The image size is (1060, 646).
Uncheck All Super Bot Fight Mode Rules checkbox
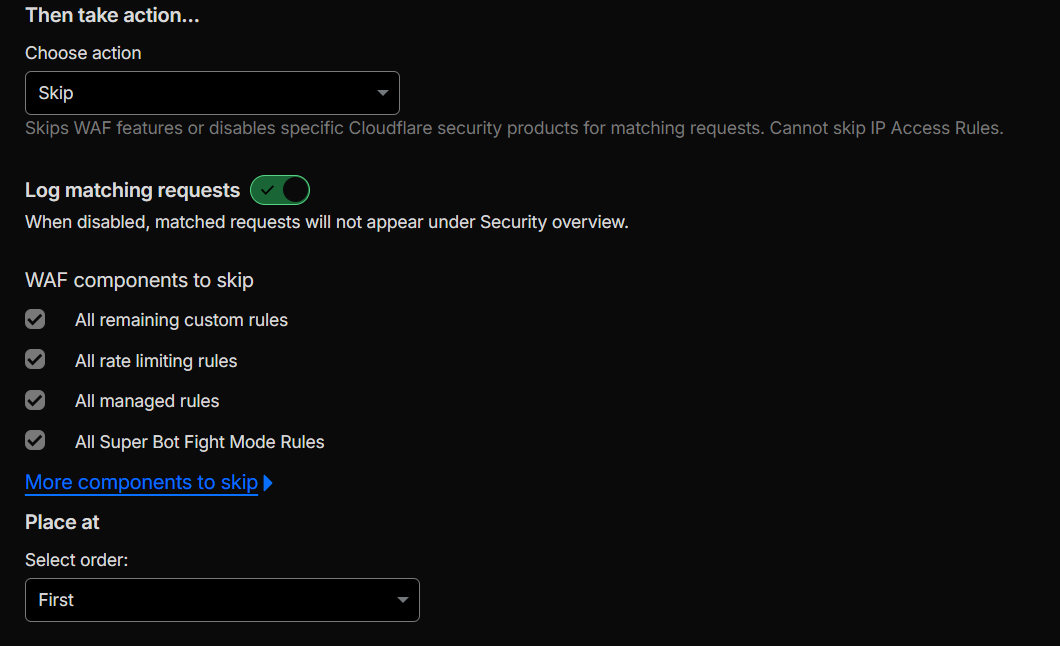tap(35, 441)
